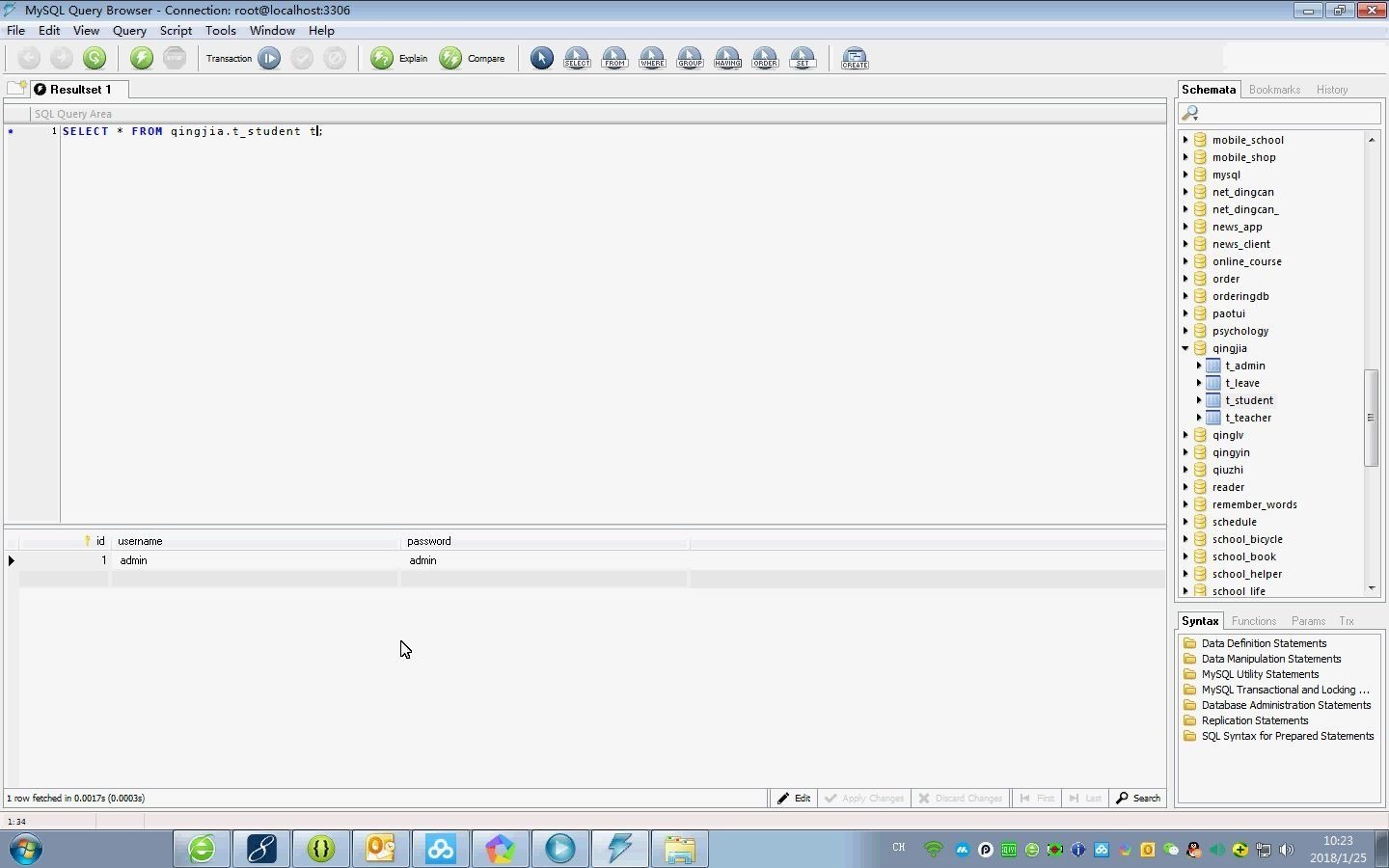Viewport: 1389px width, 868px height.
Task: Click the Rollback transaction icon
Action: coord(335,59)
